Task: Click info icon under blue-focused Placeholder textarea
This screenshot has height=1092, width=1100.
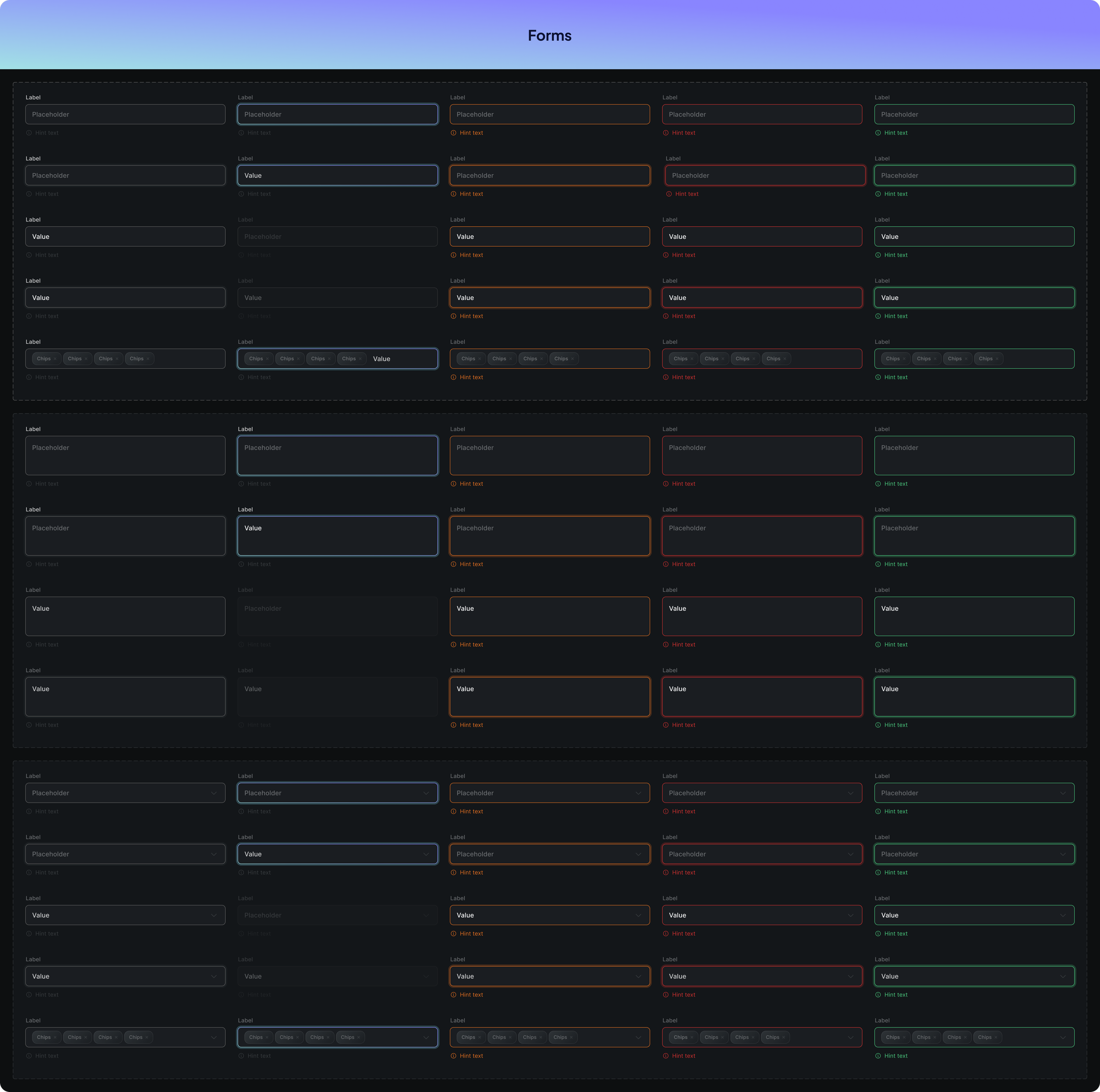Action: pos(241,484)
